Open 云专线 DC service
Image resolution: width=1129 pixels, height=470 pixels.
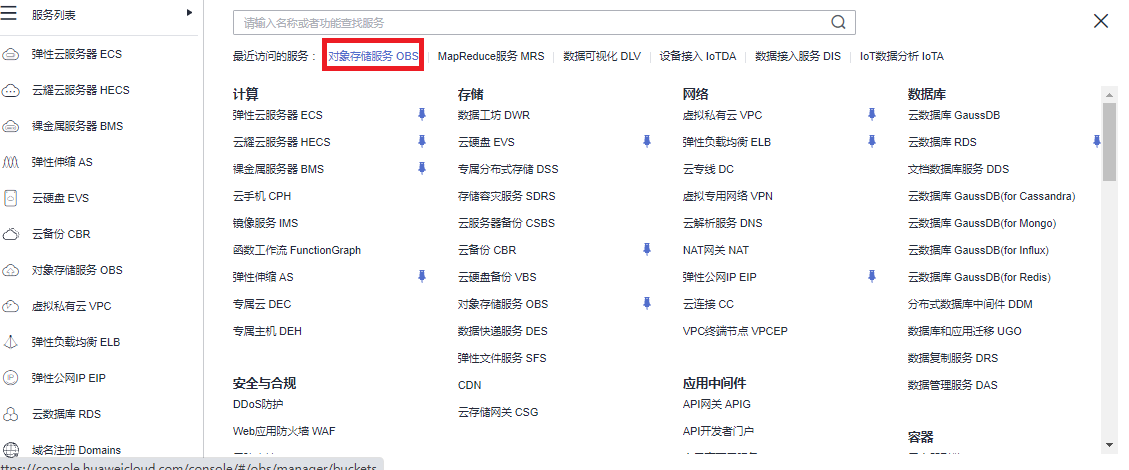[709, 169]
